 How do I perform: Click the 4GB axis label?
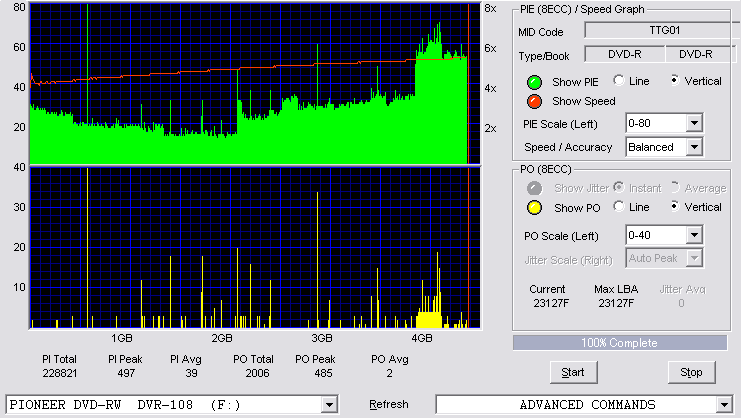coord(422,338)
